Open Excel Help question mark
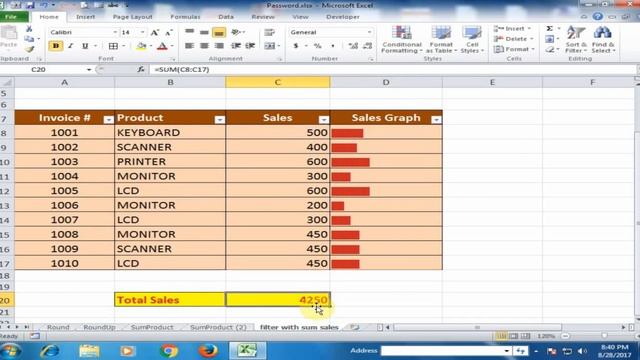Image resolution: width=640 pixels, height=360 pixels. [x=598, y=16]
